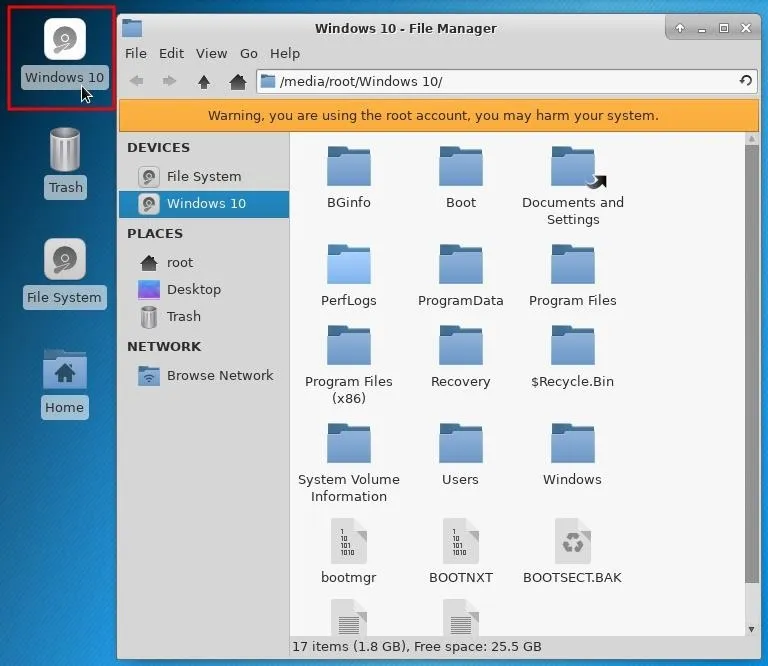Open Trash in Places sidebar

click(204, 317)
